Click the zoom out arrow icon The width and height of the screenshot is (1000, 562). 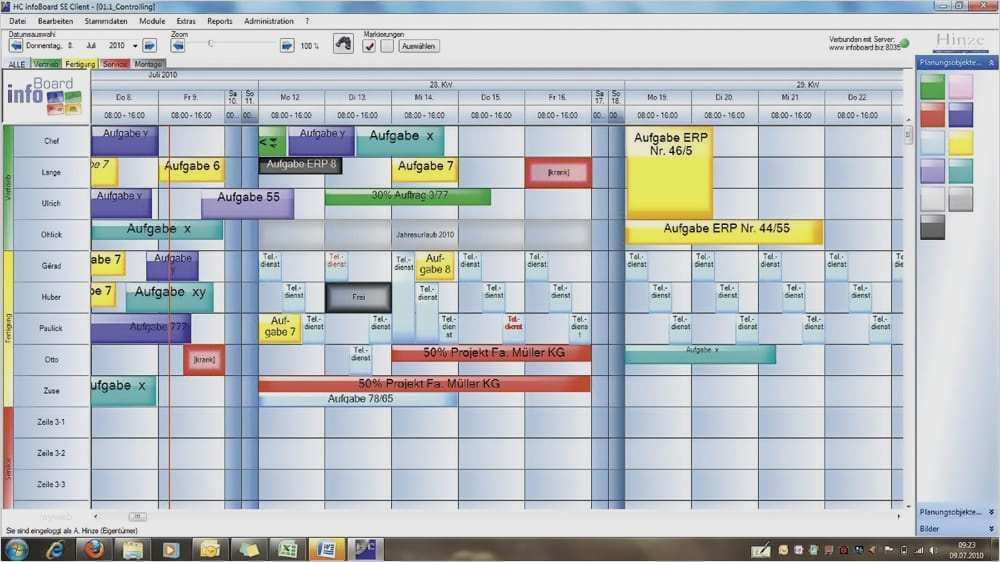click(x=179, y=45)
